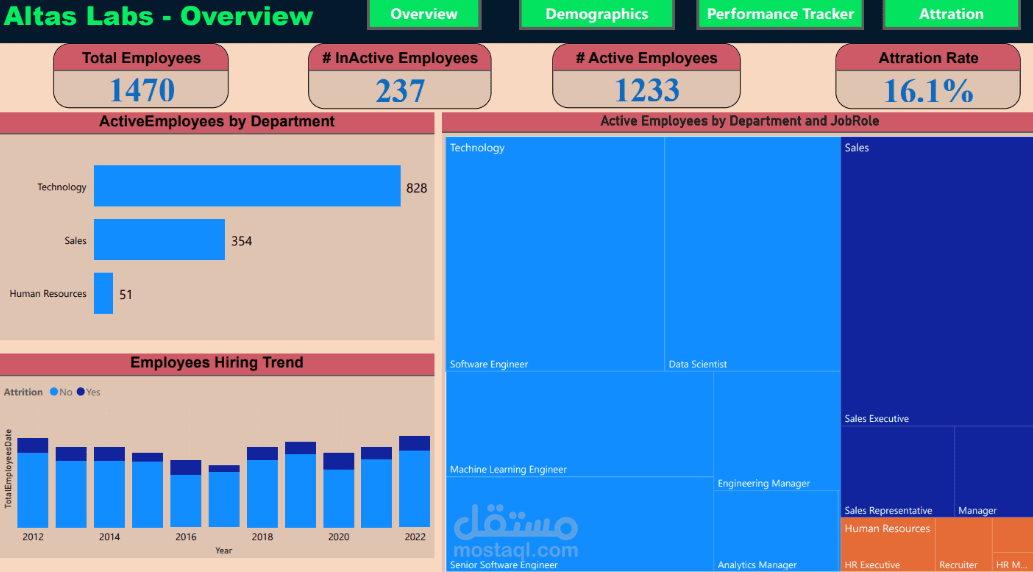This screenshot has height=572, width=1033.
Task: Click the Human Resources treemap group label
Action: [887, 529]
